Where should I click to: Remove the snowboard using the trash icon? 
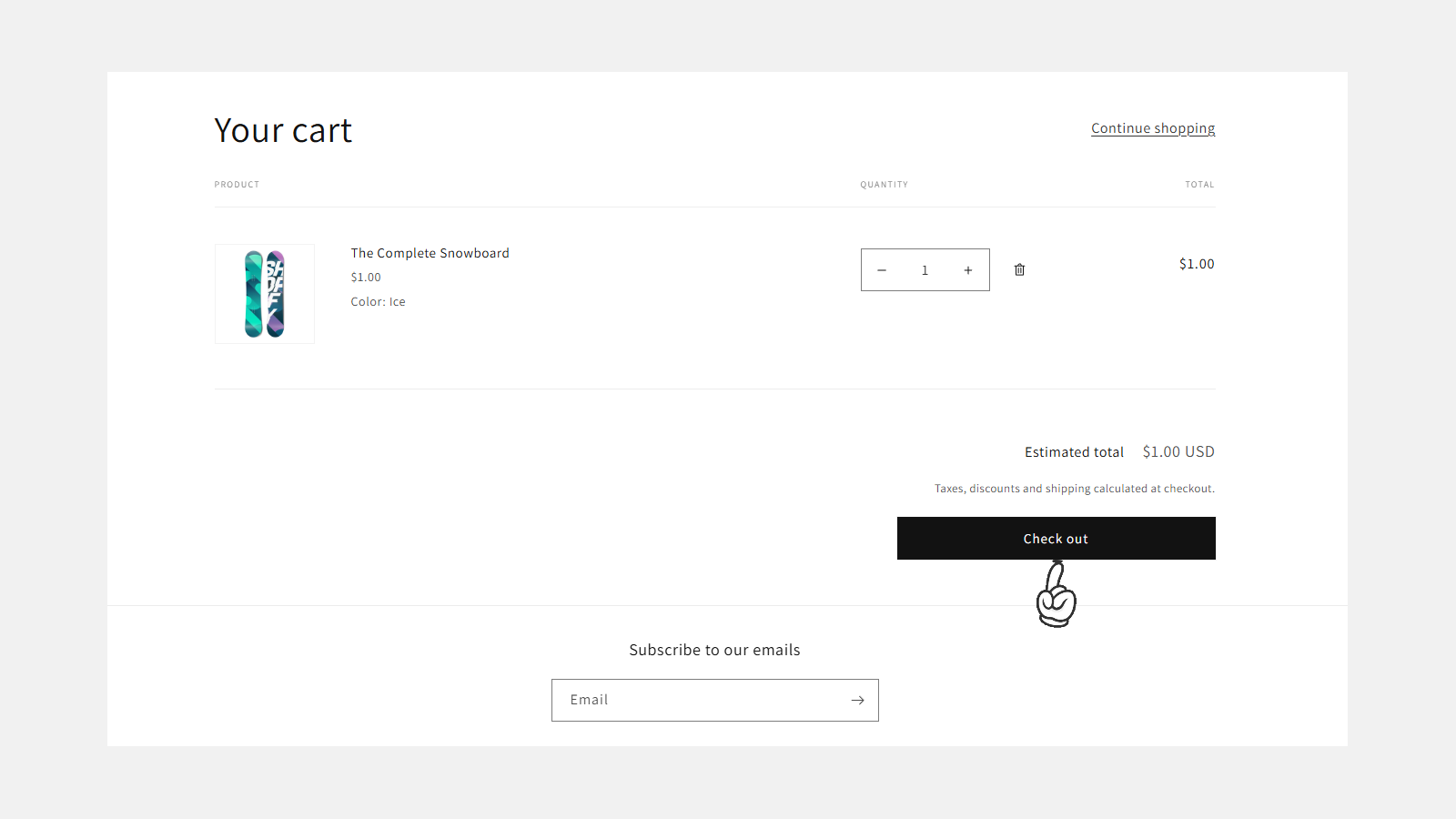(1019, 269)
